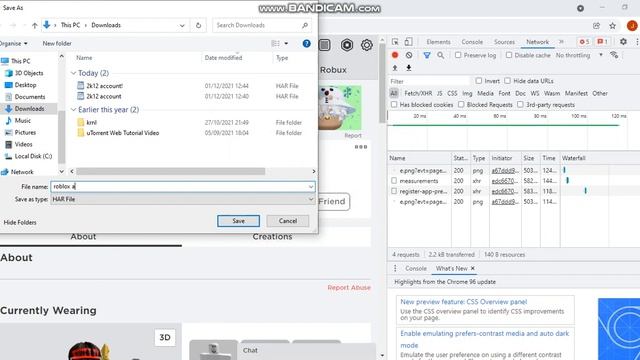Select the Fetch/XHR filter type

click(x=418, y=93)
